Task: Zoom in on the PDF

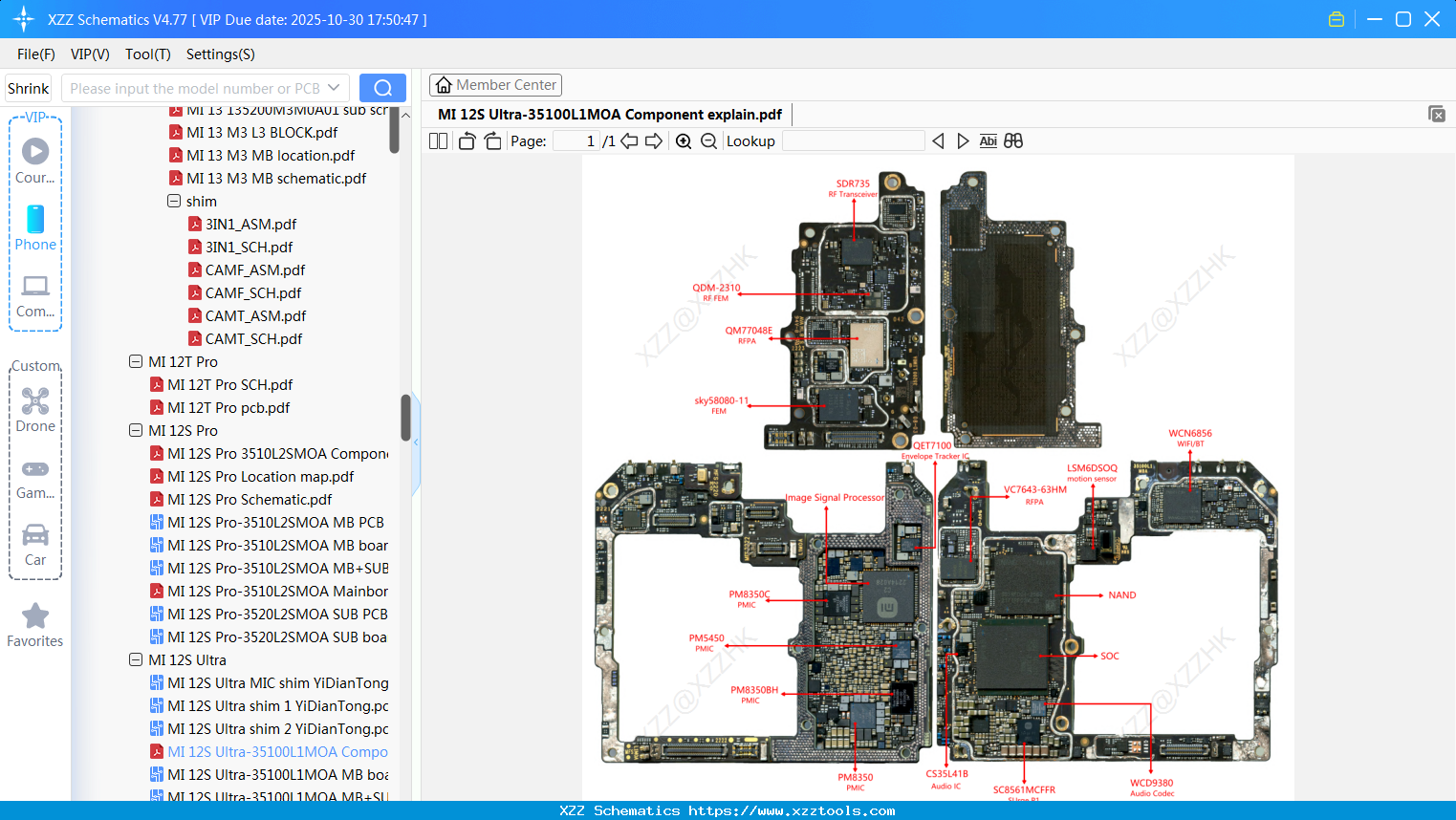Action: tap(684, 140)
